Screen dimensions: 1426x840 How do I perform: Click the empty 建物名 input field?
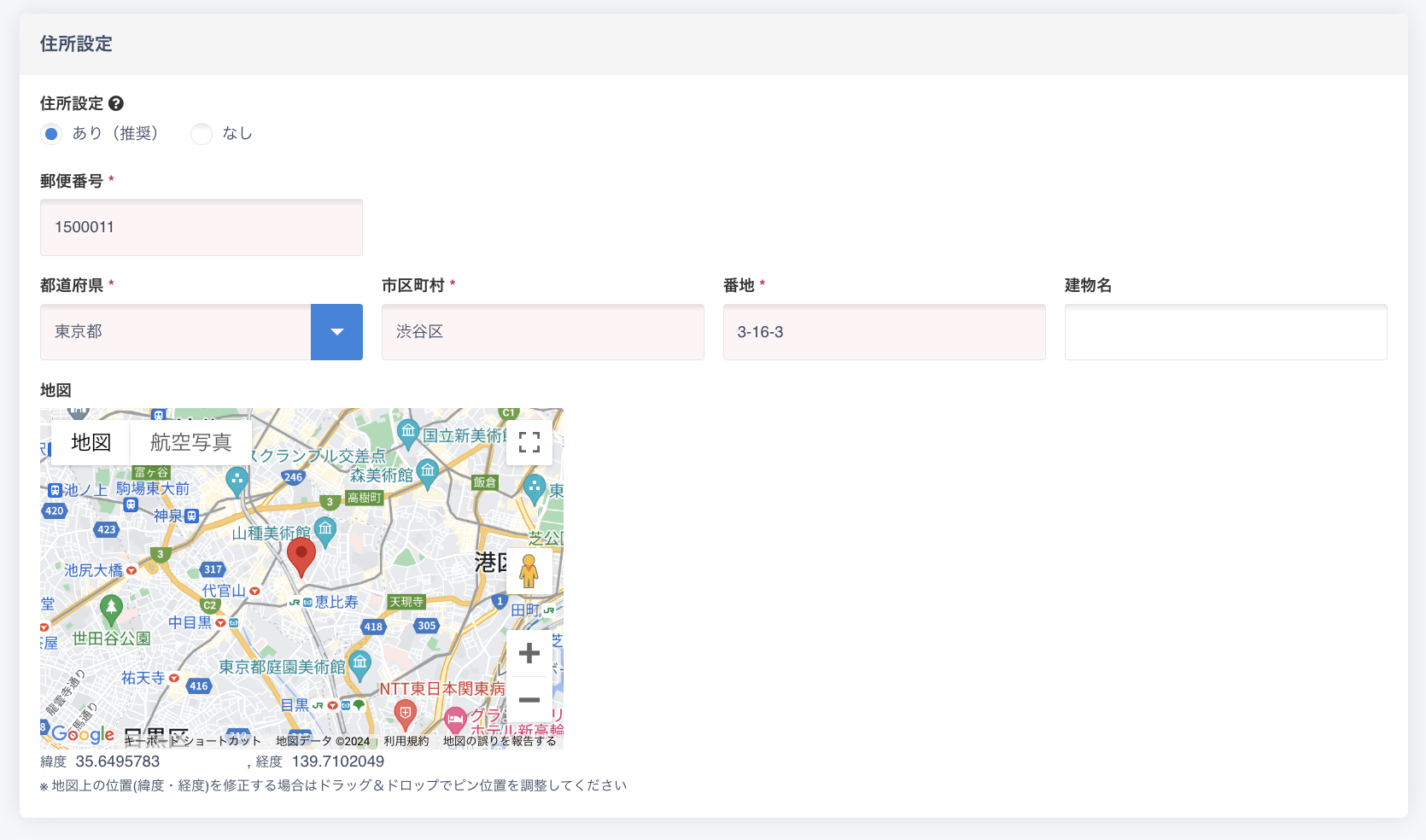pos(1225,332)
